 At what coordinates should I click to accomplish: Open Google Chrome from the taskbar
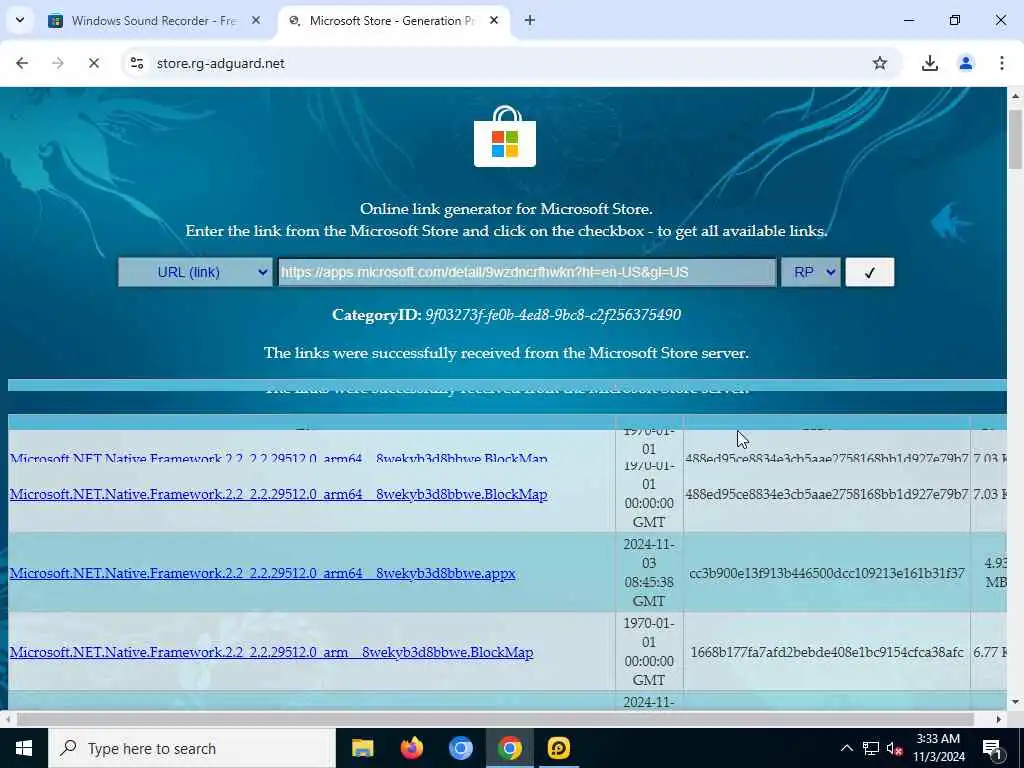tap(509, 748)
